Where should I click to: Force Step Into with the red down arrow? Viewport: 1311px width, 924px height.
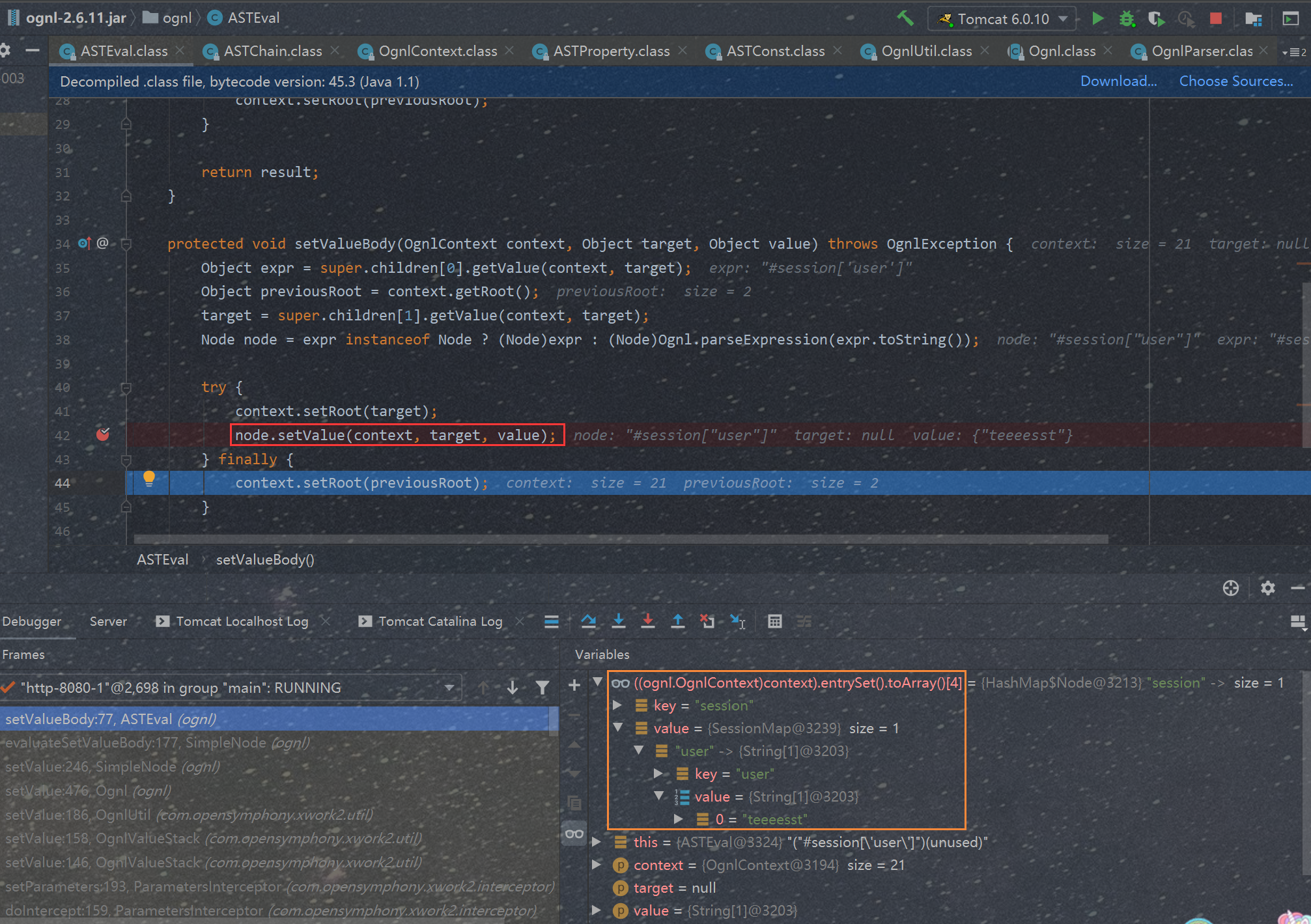point(648,622)
